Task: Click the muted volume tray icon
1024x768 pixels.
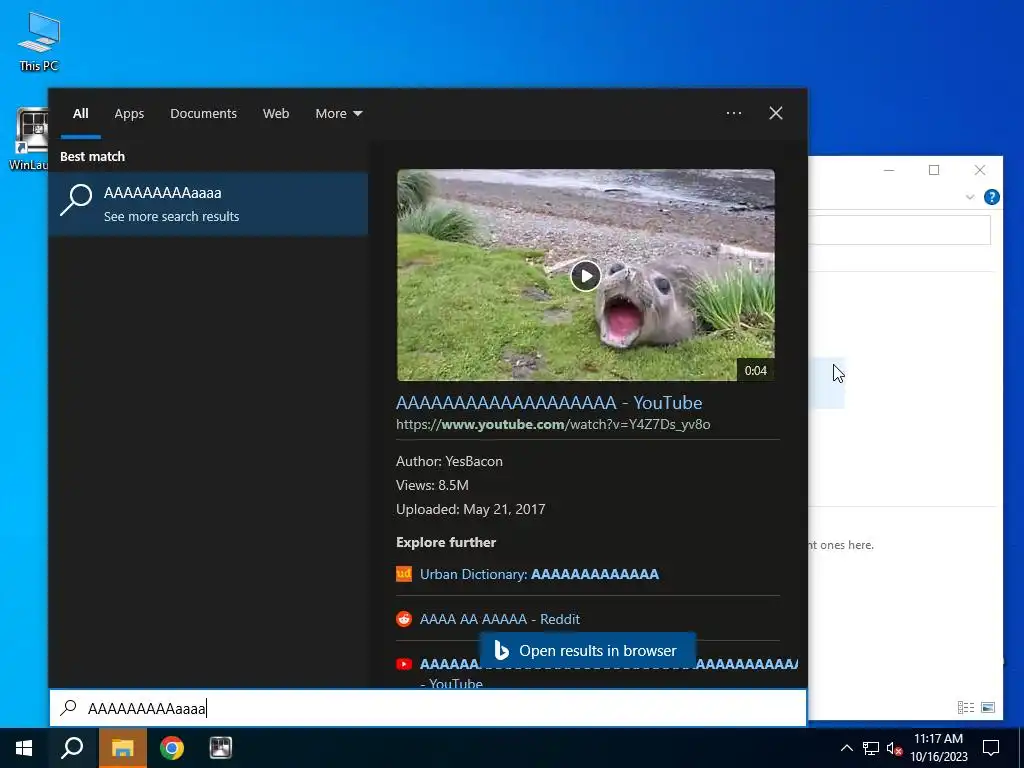Action: tap(894, 748)
